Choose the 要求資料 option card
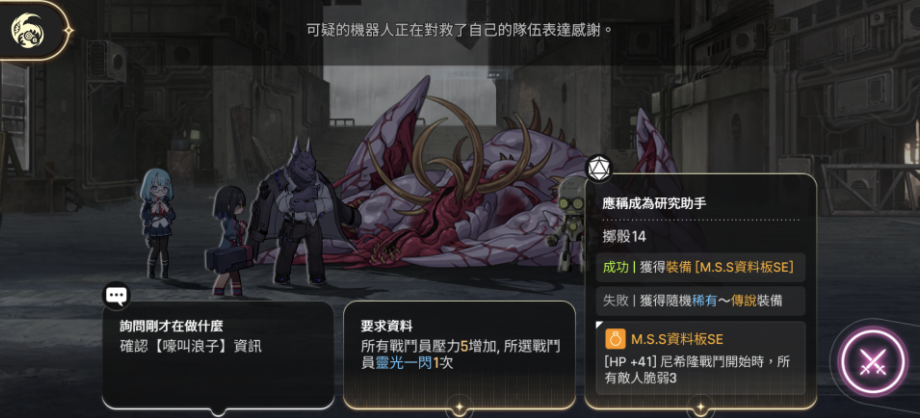The image size is (920, 418). (x=459, y=355)
